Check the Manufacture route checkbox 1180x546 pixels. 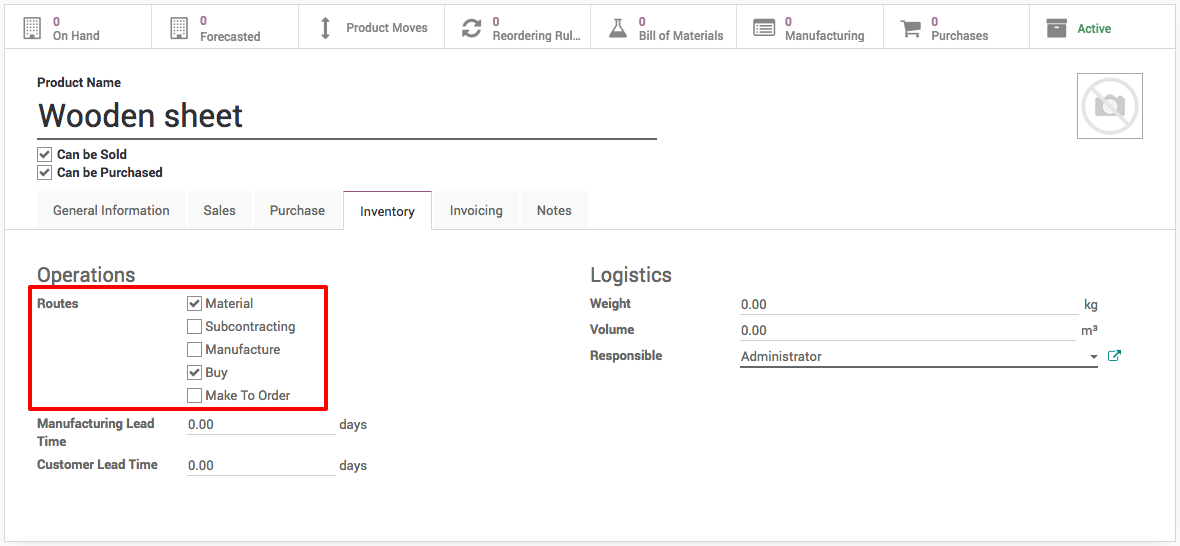coord(194,349)
